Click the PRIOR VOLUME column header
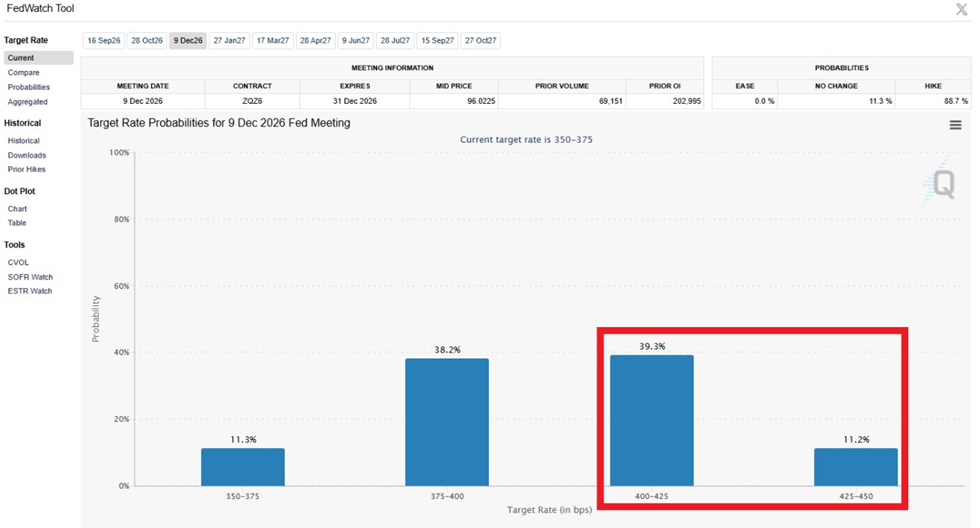980x528 pixels. click(x=562, y=86)
